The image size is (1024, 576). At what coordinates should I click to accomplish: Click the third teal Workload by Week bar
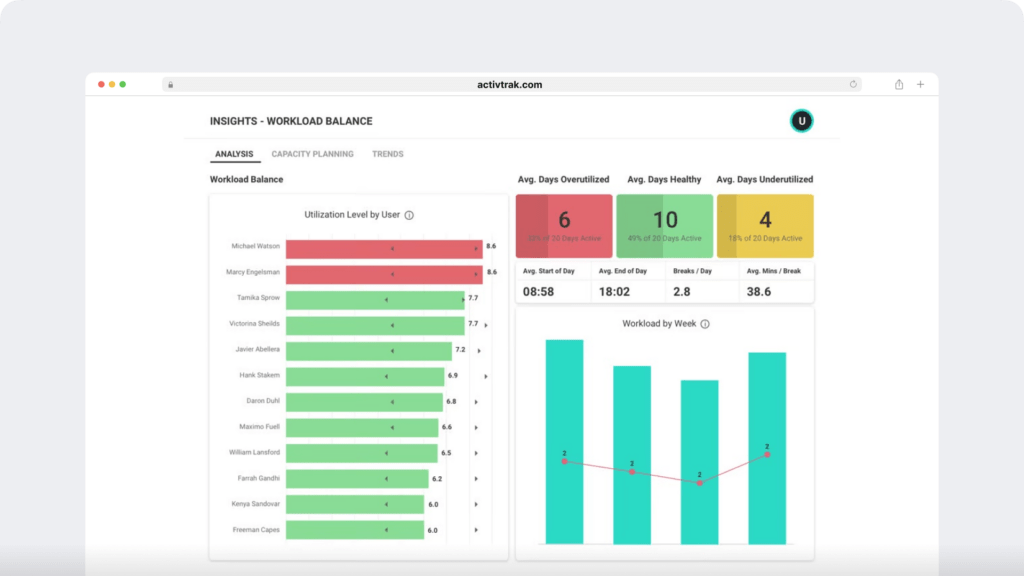tap(699, 462)
